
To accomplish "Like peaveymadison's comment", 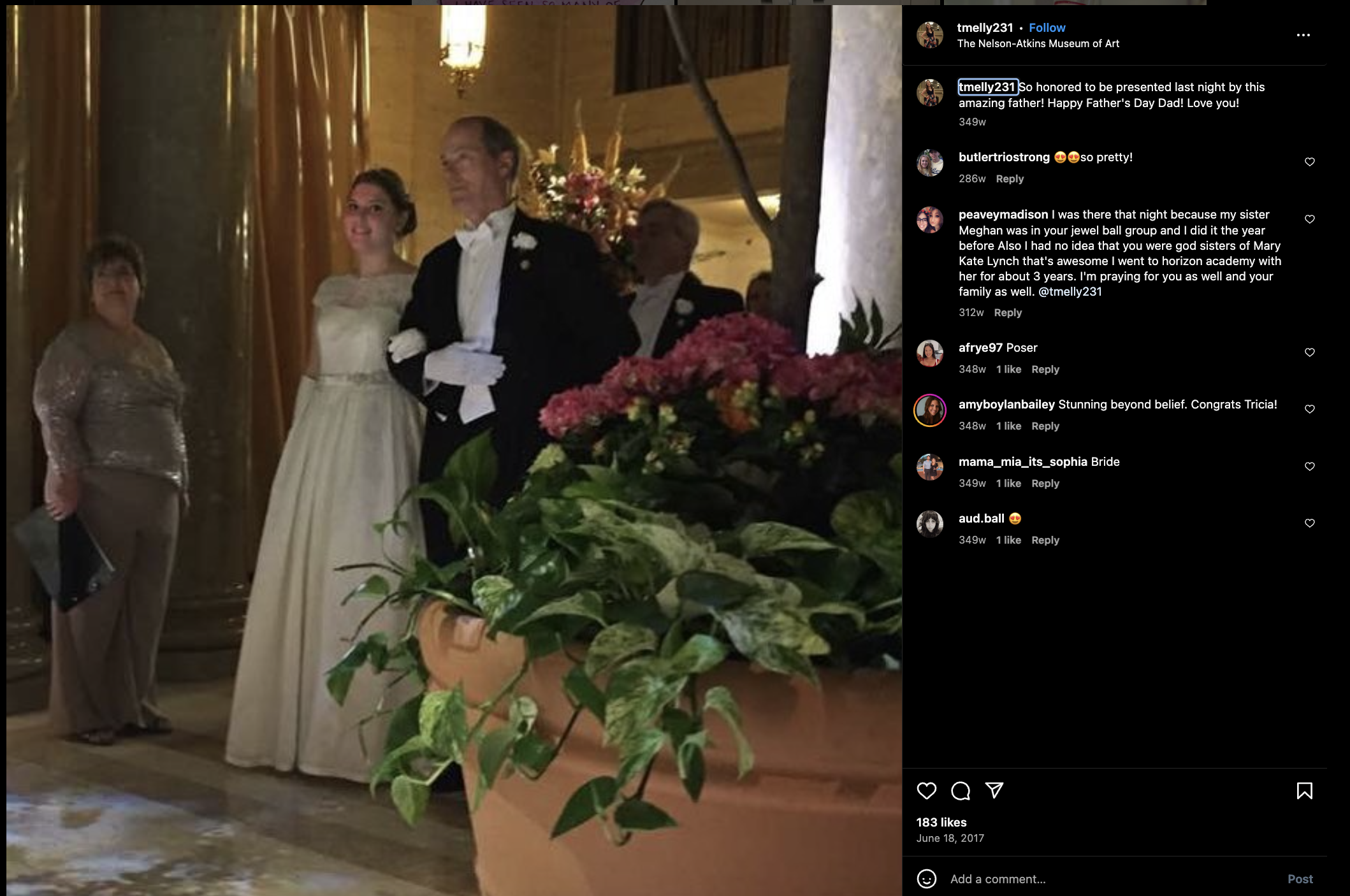I will [1309, 219].
